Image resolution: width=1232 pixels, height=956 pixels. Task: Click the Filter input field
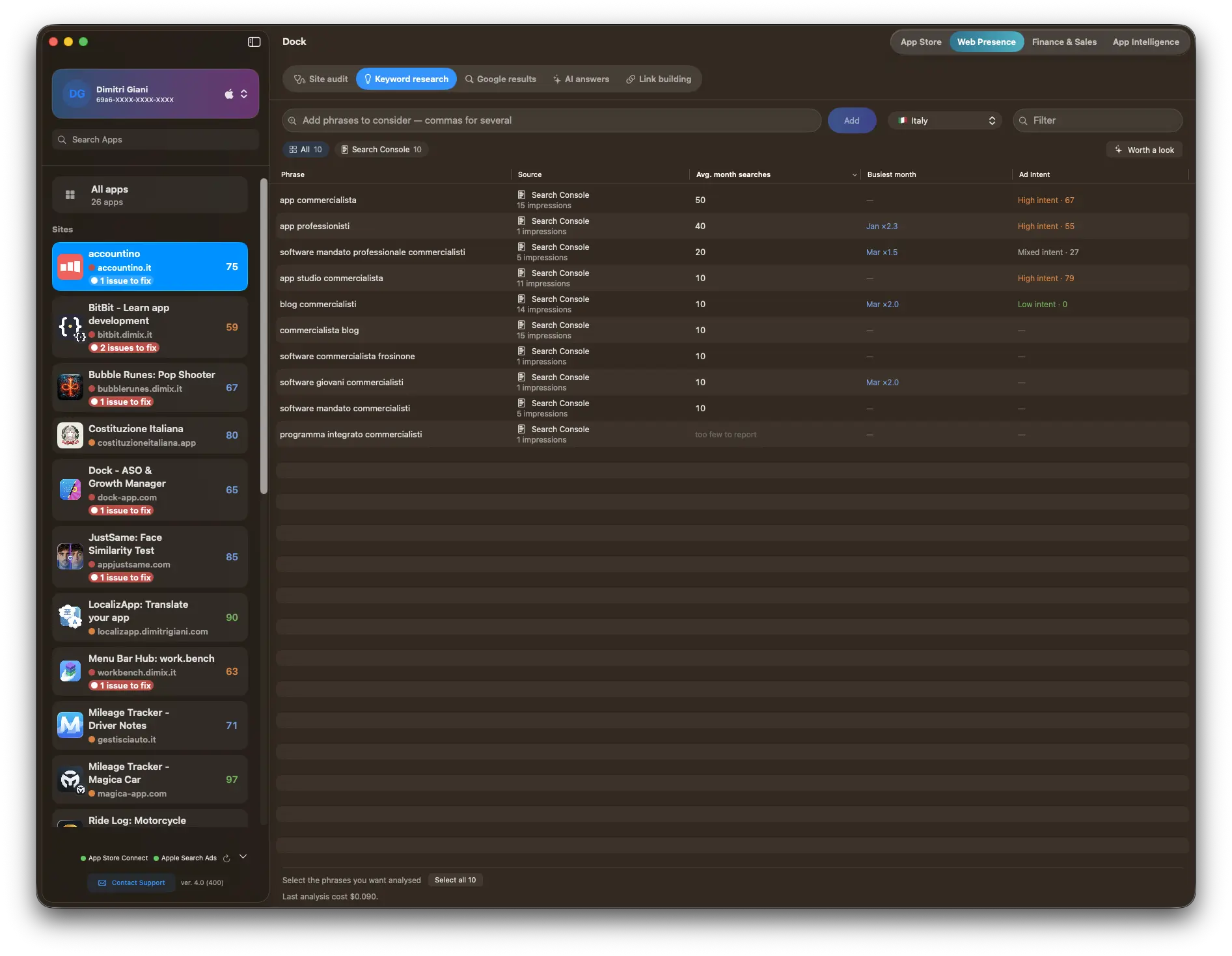[x=1098, y=121]
